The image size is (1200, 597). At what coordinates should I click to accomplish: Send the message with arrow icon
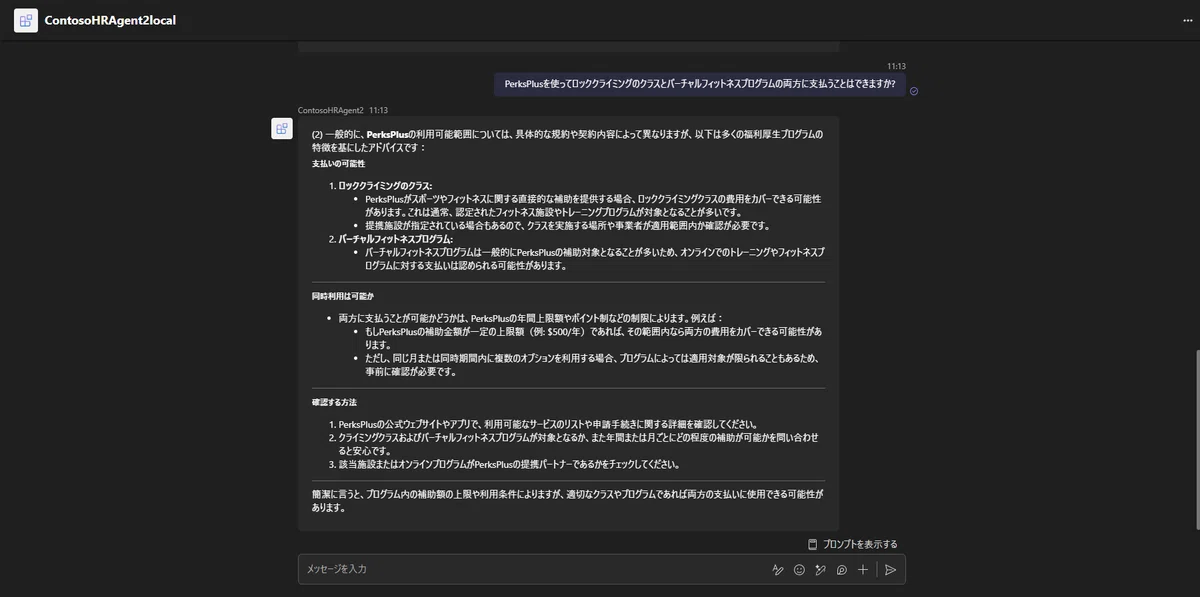(890, 569)
